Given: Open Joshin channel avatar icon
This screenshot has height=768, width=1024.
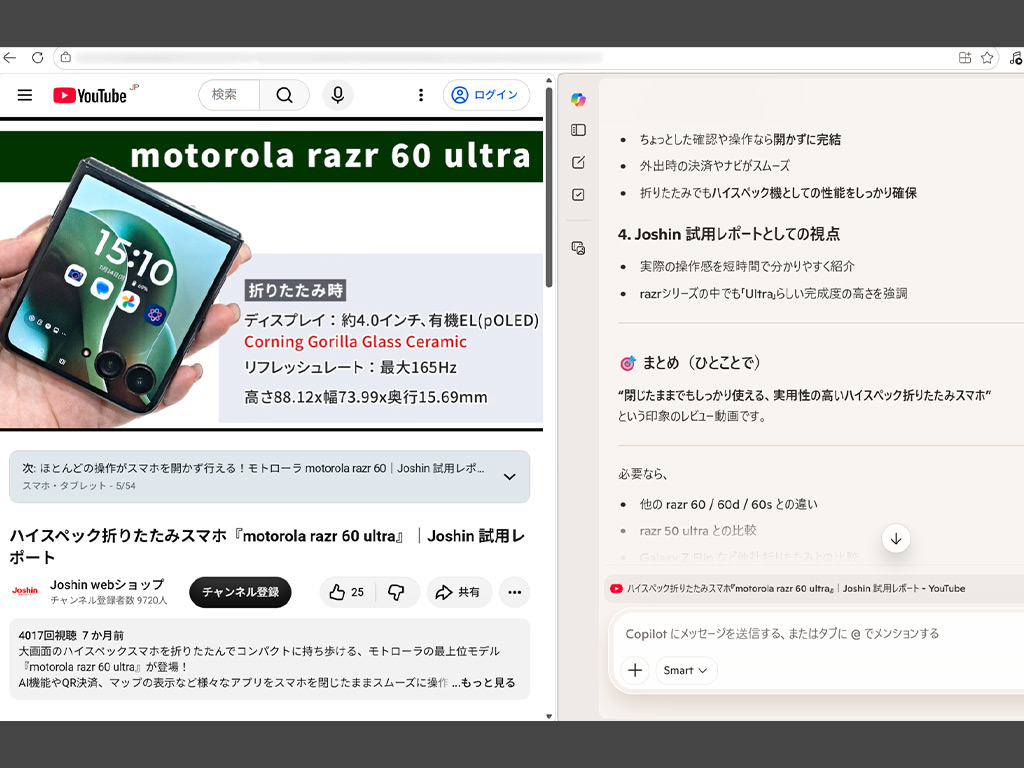Looking at the screenshot, I should click(x=25, y=591).
